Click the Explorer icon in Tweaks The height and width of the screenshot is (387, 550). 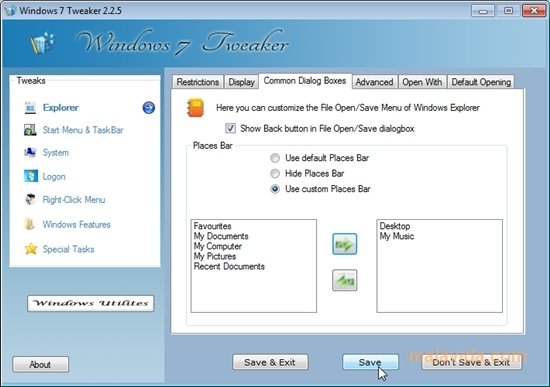(x=30, y=108)
